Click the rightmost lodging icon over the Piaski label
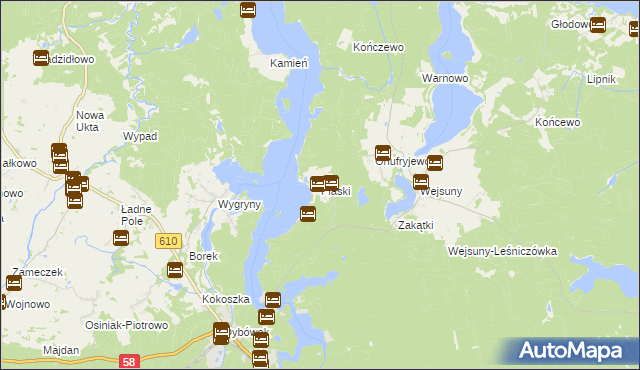 tap(331, 183)
